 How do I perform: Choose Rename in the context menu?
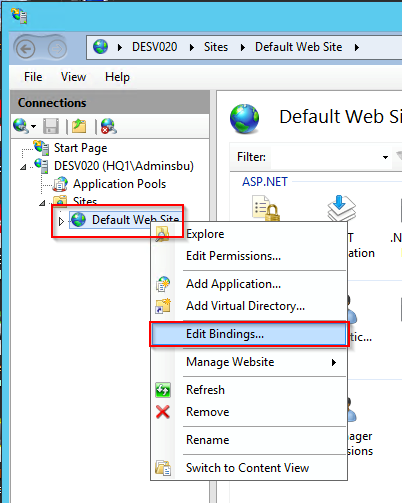pyautogui.click(x=249, y=440)
